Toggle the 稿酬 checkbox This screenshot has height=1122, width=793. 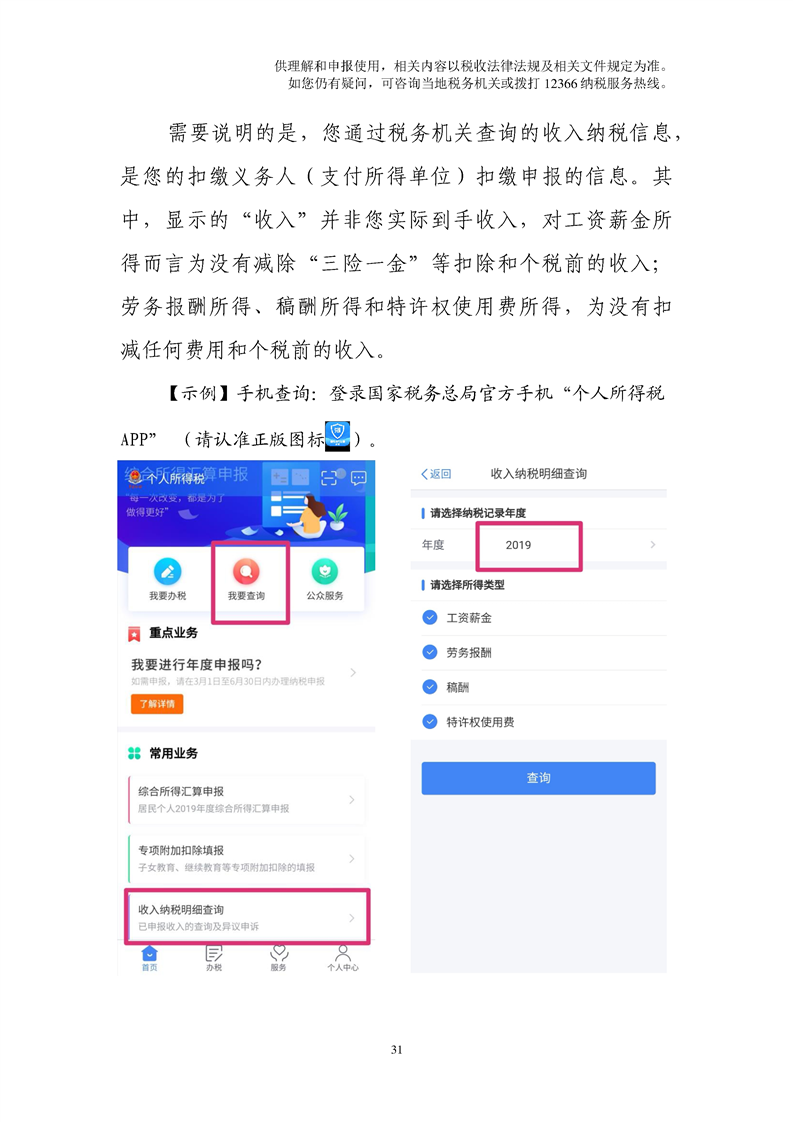tap(429, 687)
